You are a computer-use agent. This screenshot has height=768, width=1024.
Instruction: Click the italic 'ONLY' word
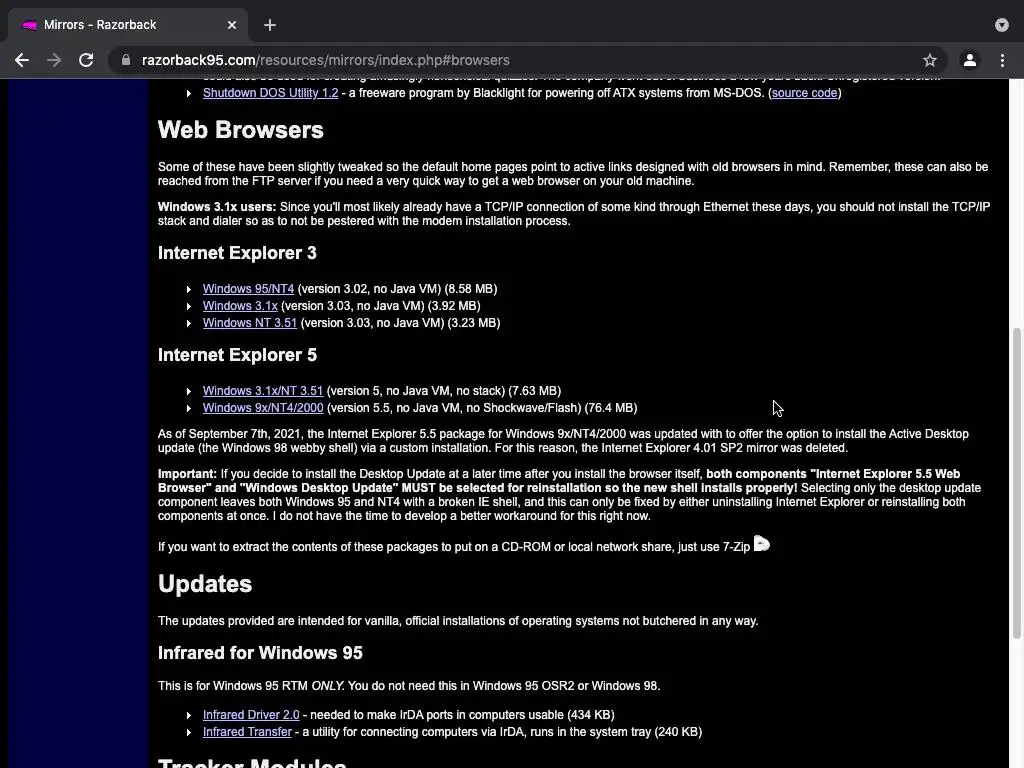click(x=327, y=686)
